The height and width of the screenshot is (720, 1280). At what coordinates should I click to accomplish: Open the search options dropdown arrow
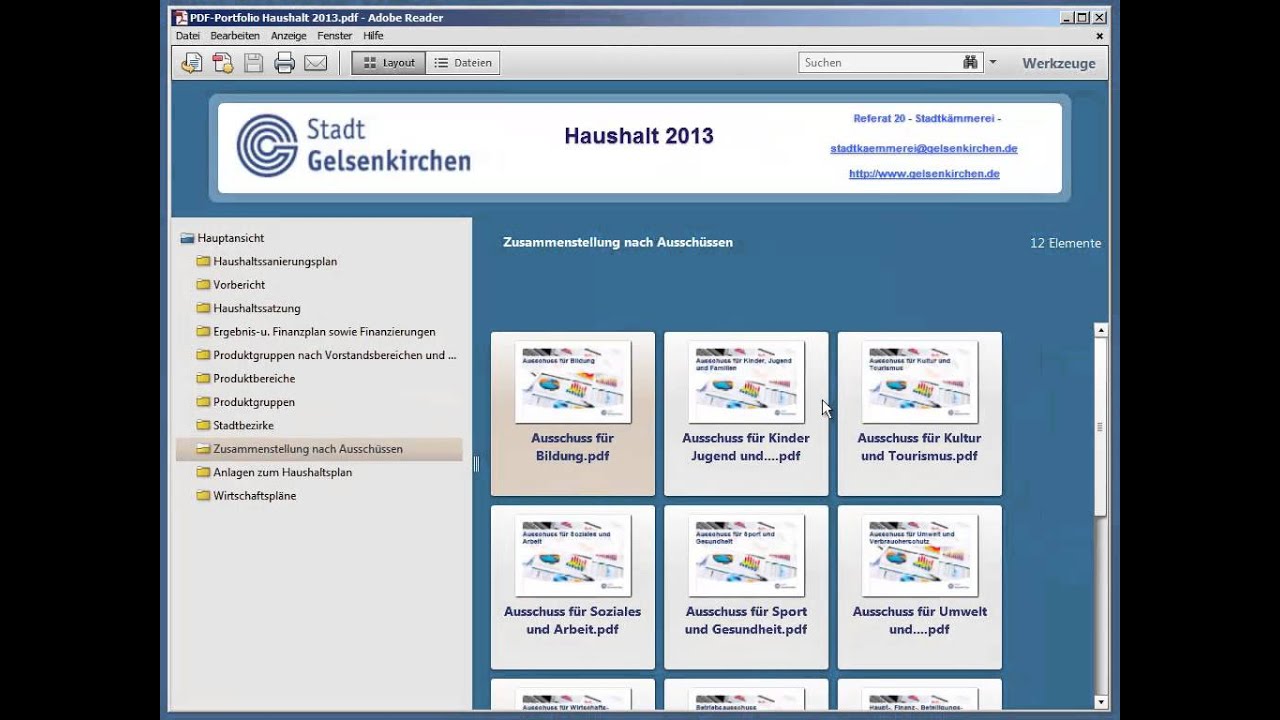point(992,62)
